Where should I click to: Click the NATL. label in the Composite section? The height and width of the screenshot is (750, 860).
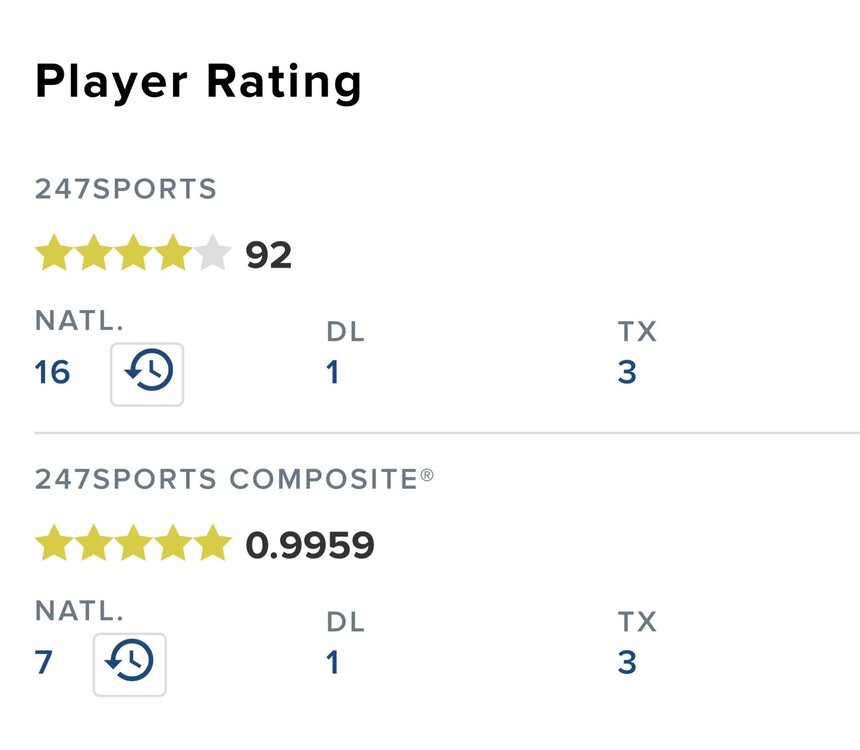79,611
